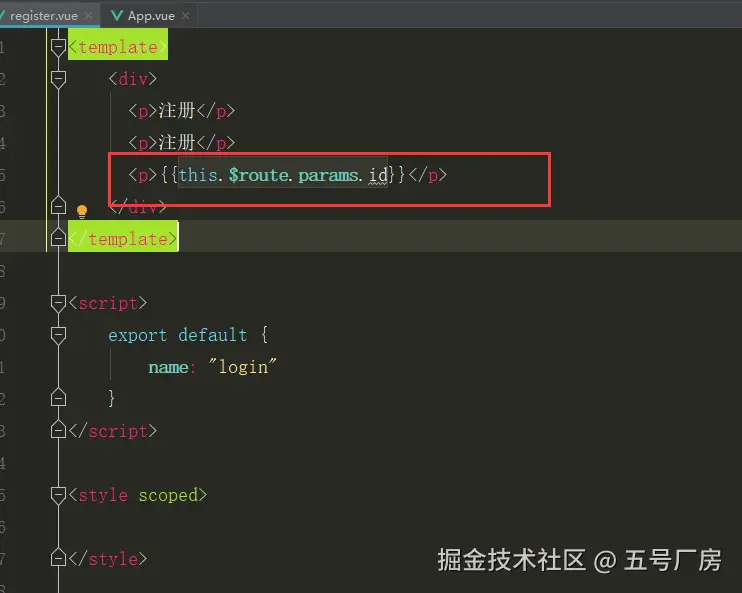742x593 pixels.
Task: Collapse fold marker at closing style line
Action: [58, 557]
